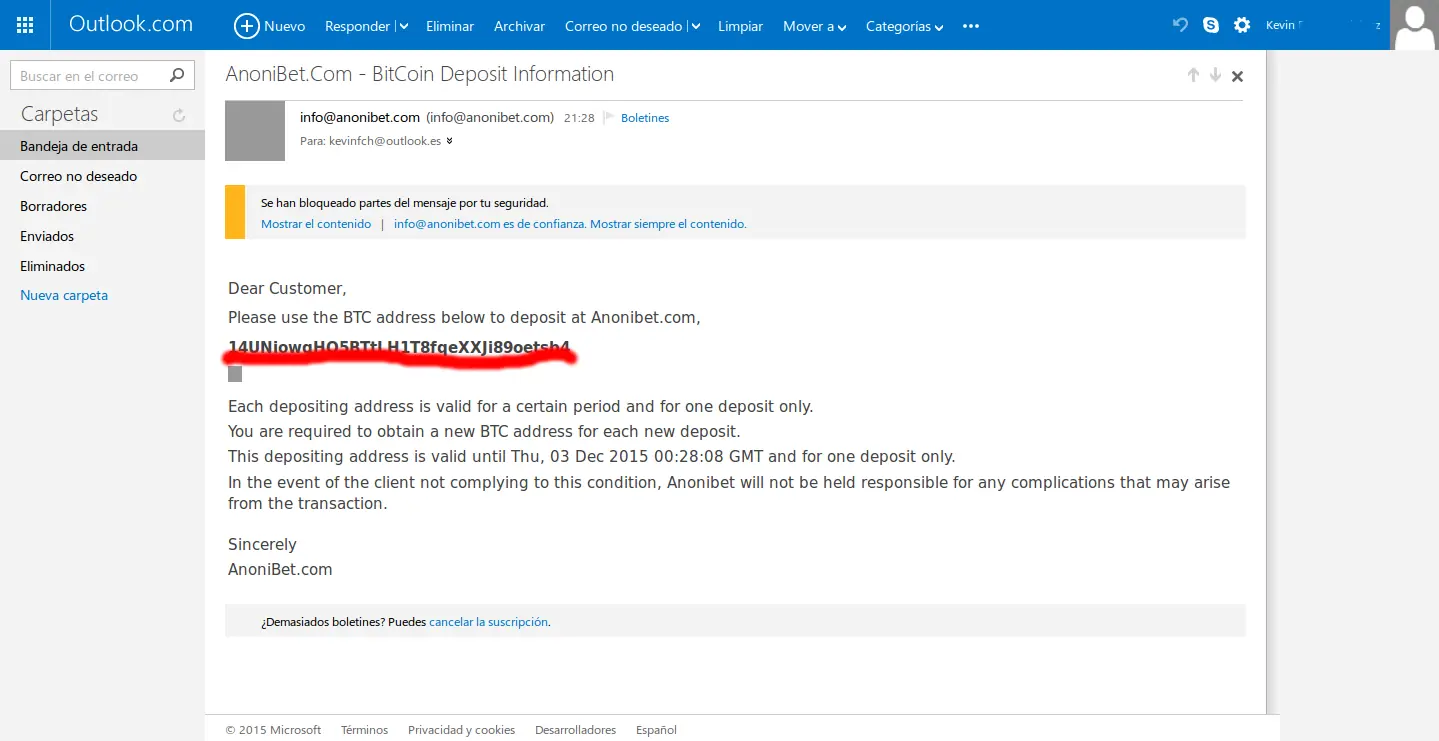Archive the message with Archivar
This screenshot has height=741, width=1439.
click(519, 26)
